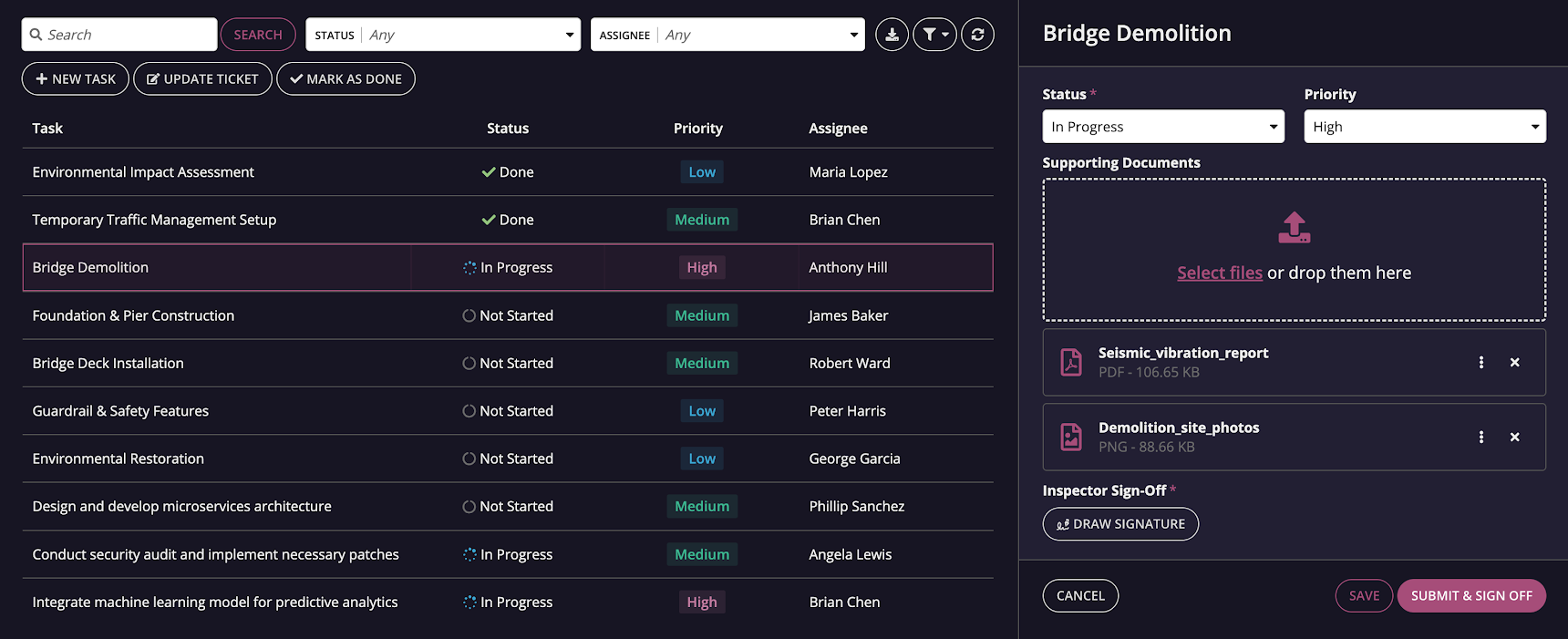Click Update Ticket button
Screen dimensions: 1568x639
click(202, 78)
